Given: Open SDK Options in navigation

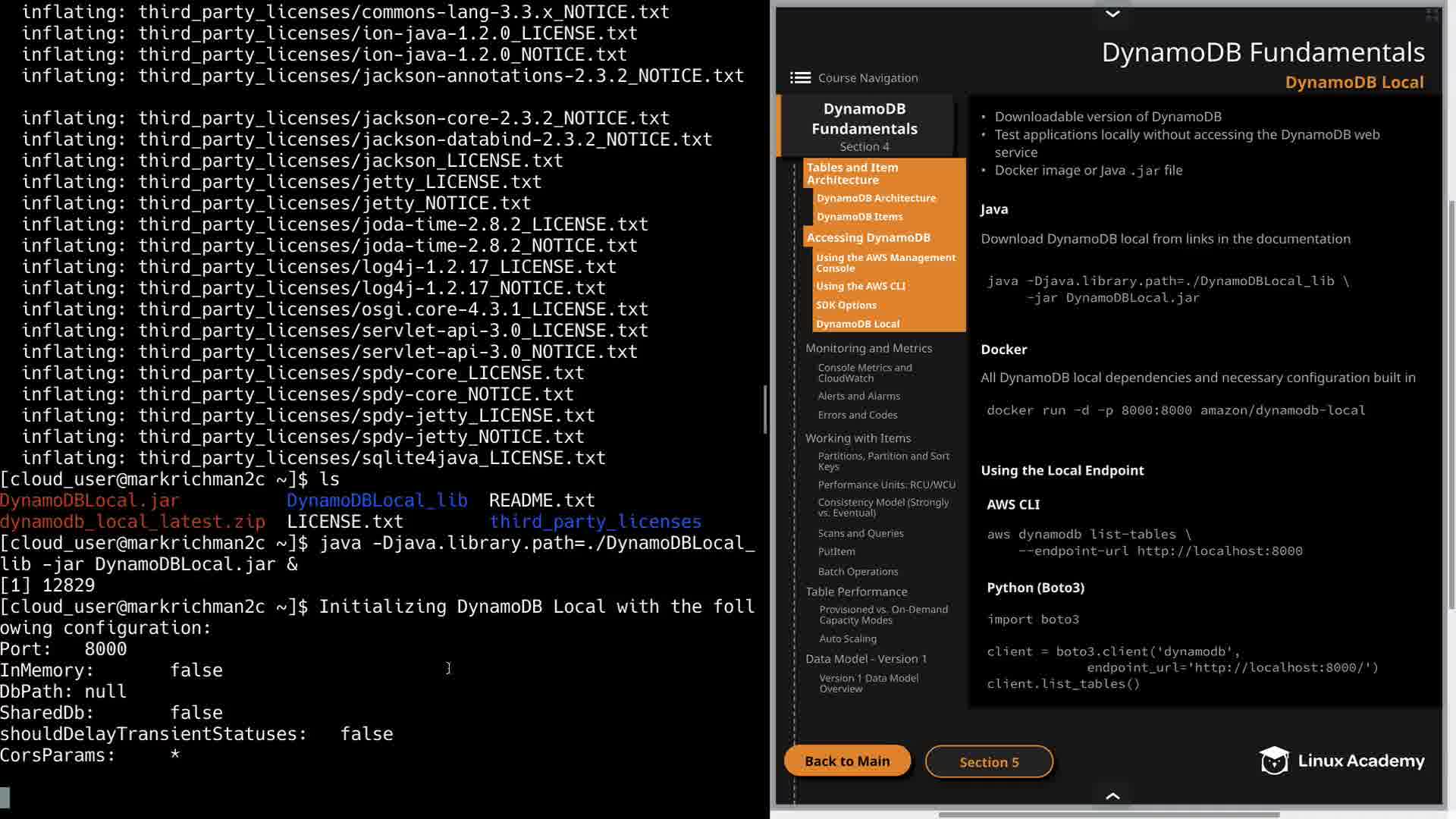Looking at the screenshot, I should [x=846, y=305].
